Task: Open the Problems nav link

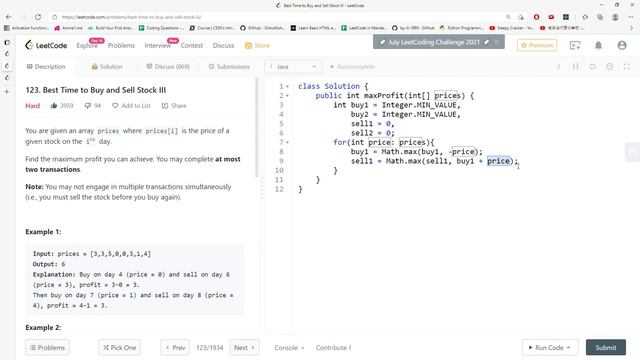Action: 121,45
